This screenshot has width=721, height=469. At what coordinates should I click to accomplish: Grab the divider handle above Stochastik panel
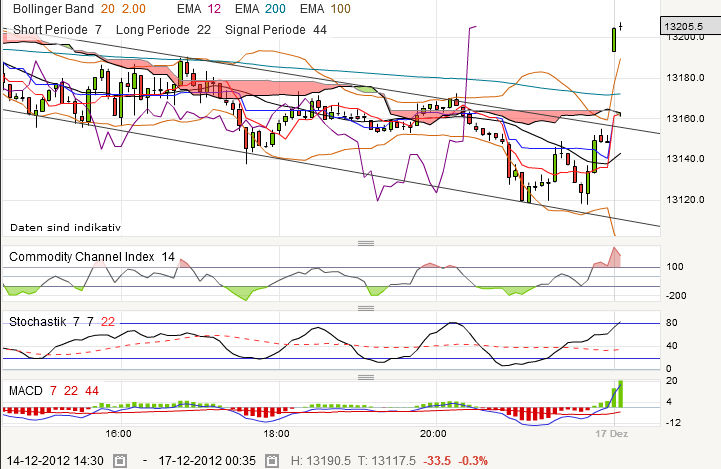point(366,308)
